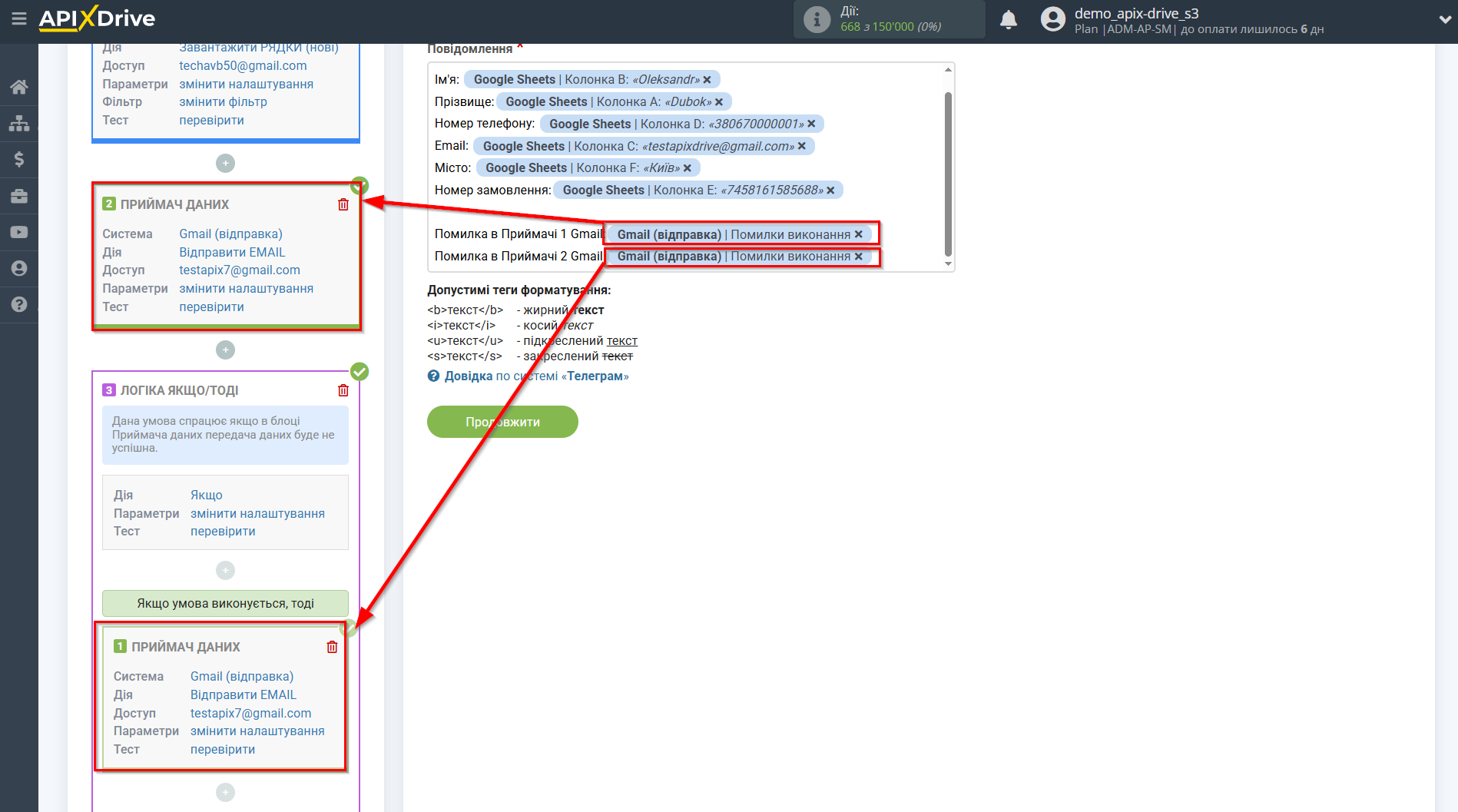Click the Якщо умова виконується, тоді bar
Image resolution: width=1458 pixels, height=812 pixels.
coord(225,603)
